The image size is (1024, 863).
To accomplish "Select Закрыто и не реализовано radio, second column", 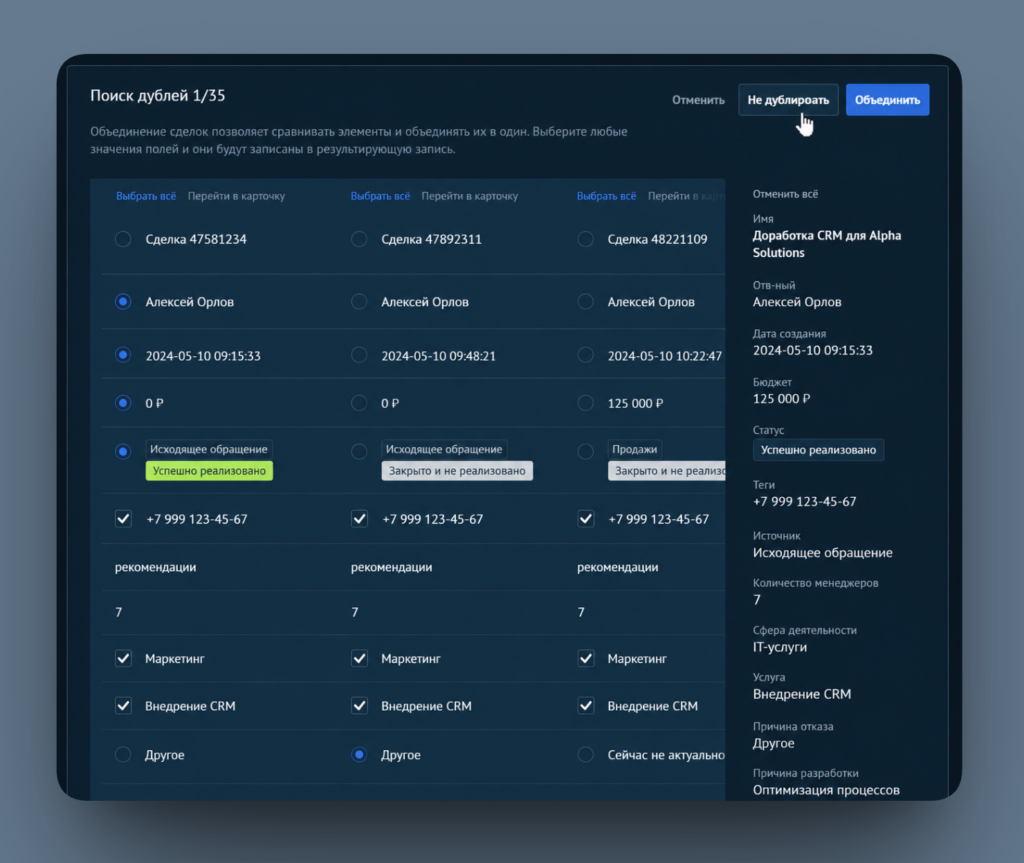I will [x=359, y=451].
